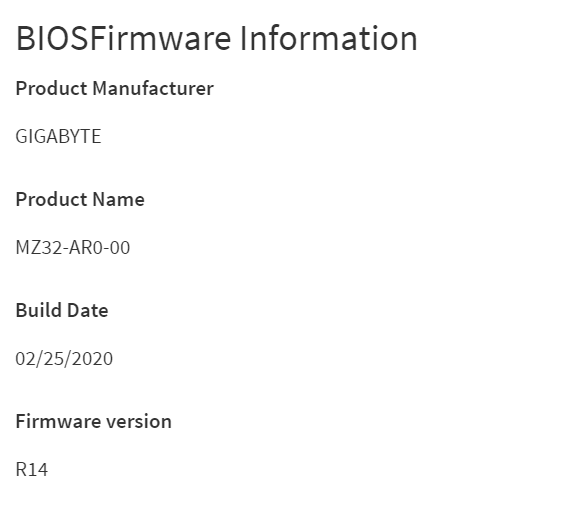Viewport: 561px width, 505px height.
Task: Select the Product Name label
Action: tap(80, 199)
